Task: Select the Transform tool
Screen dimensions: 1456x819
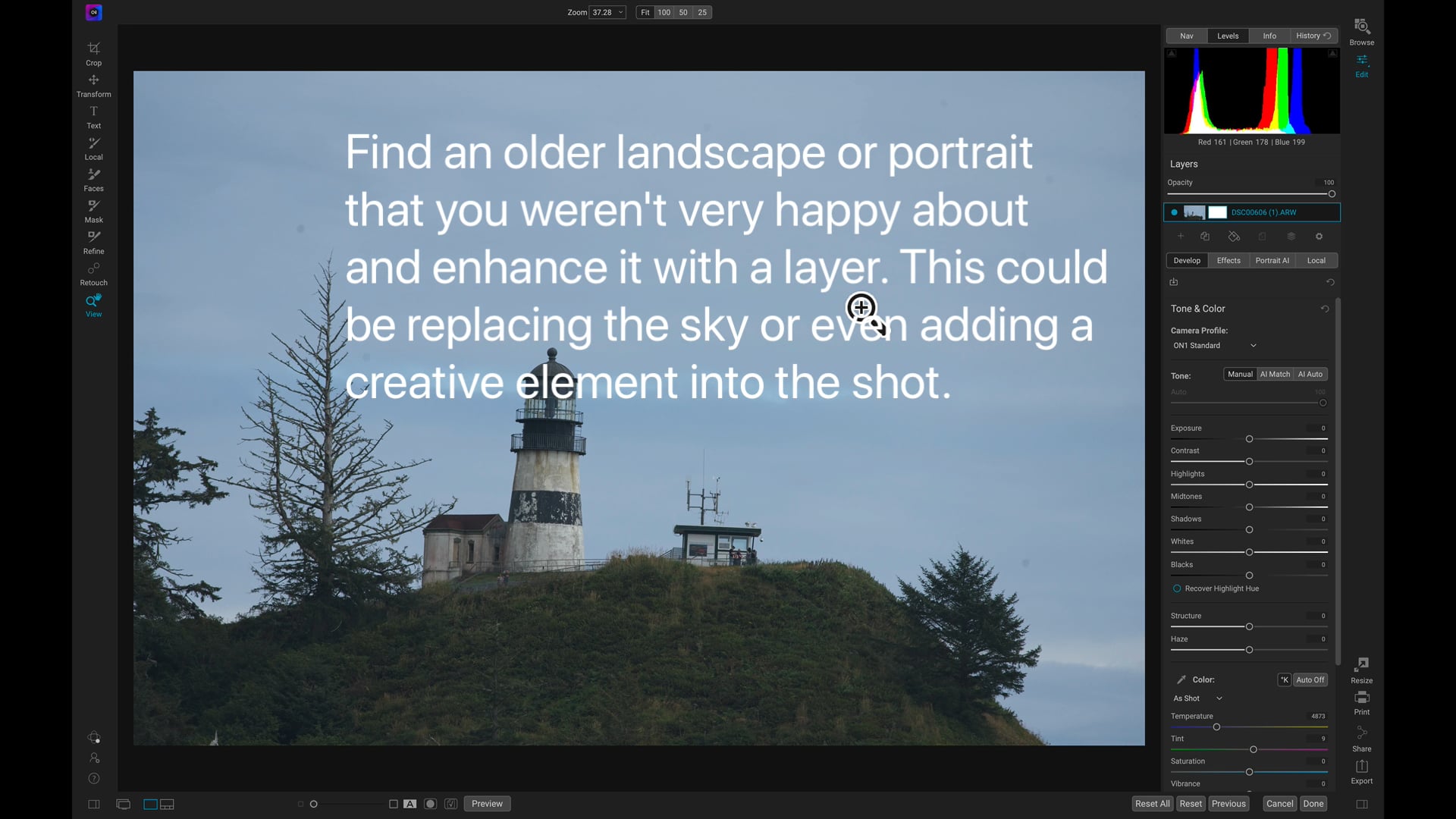Action: 93,86
